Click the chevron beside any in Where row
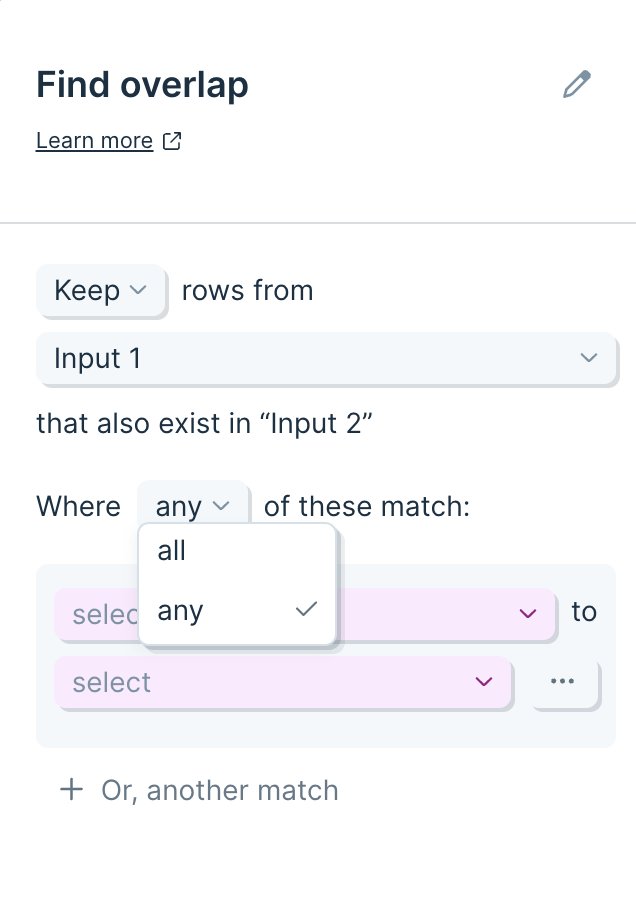Screen dimensions: 636x910 point(221,505)
